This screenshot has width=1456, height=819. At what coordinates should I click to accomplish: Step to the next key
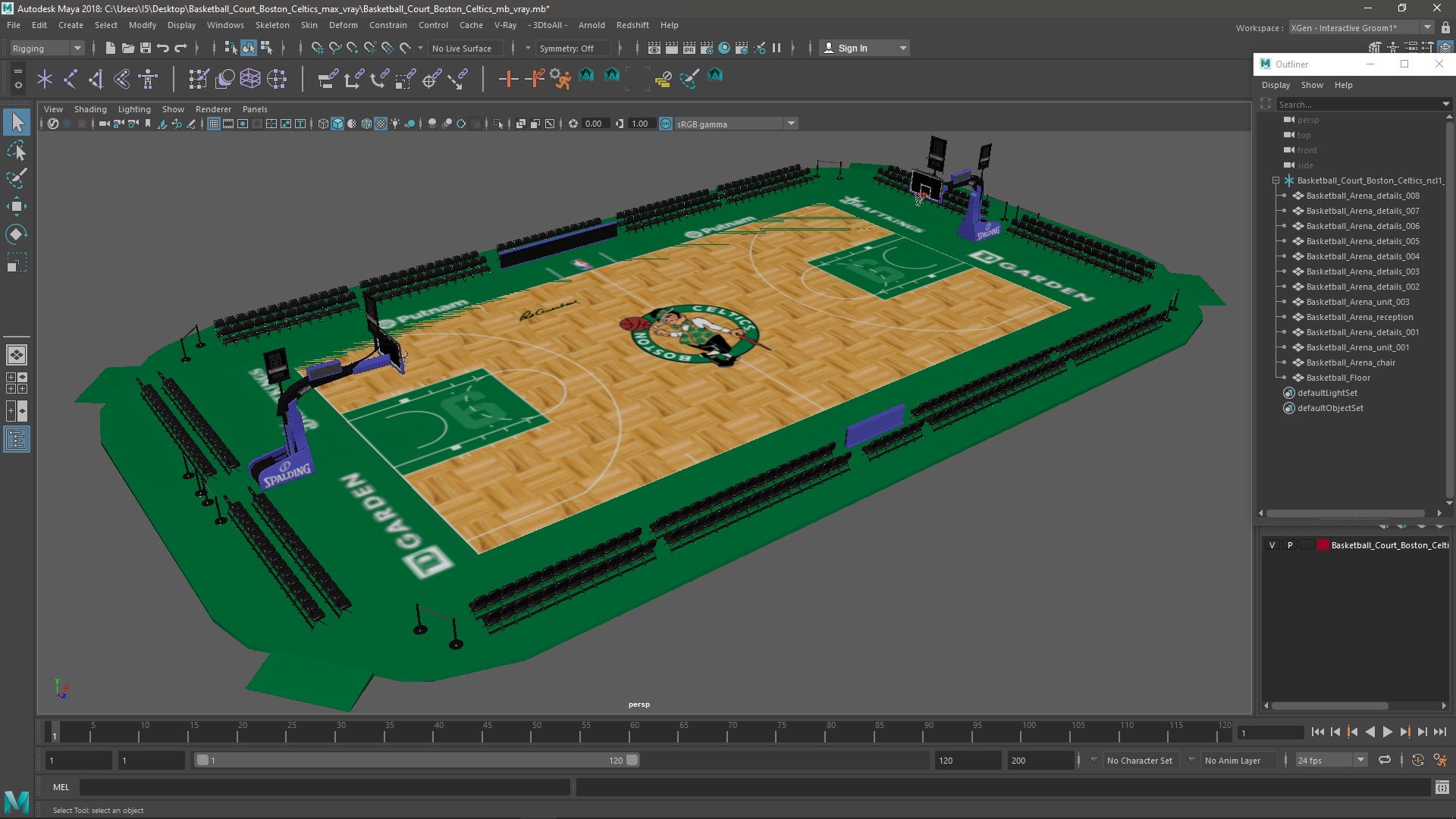tap(1404, 732)
